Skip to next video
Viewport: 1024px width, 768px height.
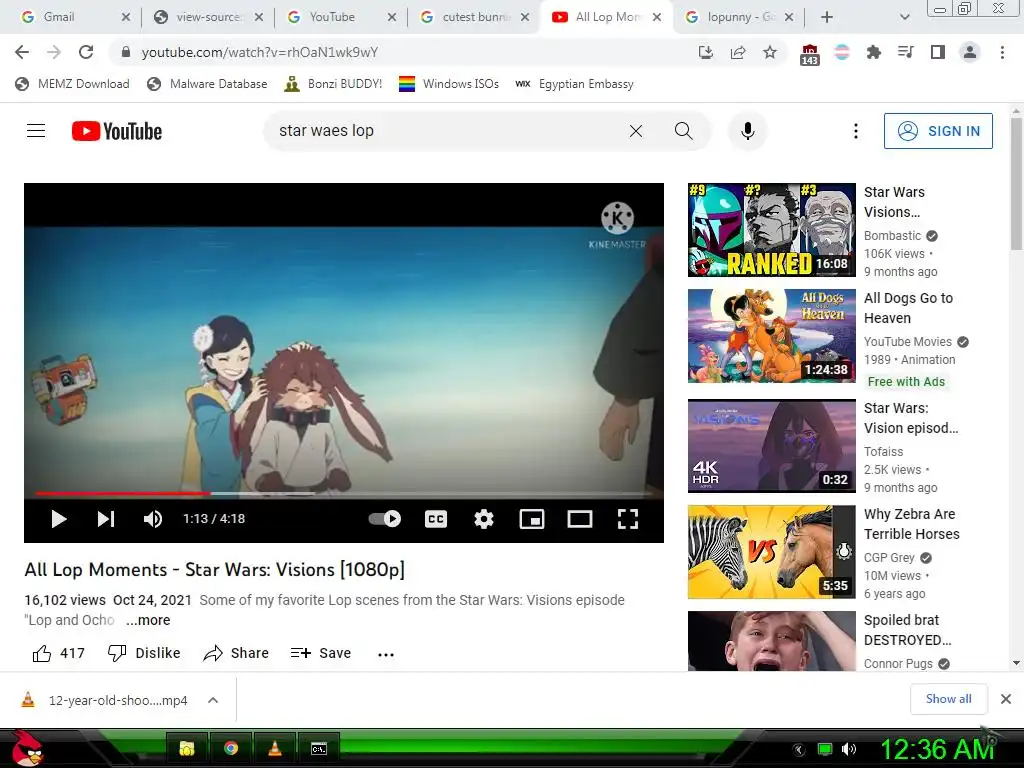tap(106, 519)
